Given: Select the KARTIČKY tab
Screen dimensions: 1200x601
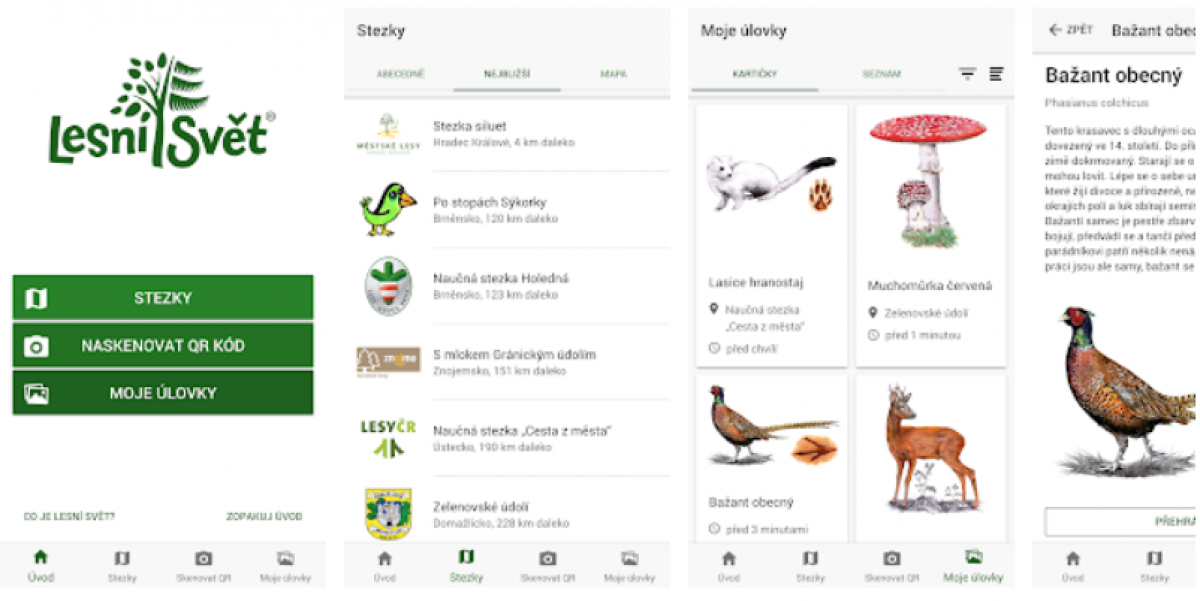Looking at the screenshot, I should tap(755, 74).
